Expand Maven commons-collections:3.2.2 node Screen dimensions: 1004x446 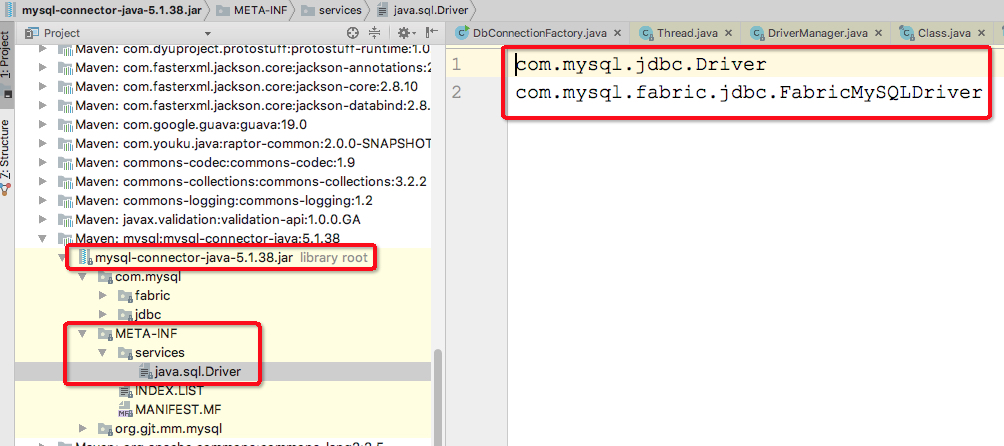click(43, 182)
